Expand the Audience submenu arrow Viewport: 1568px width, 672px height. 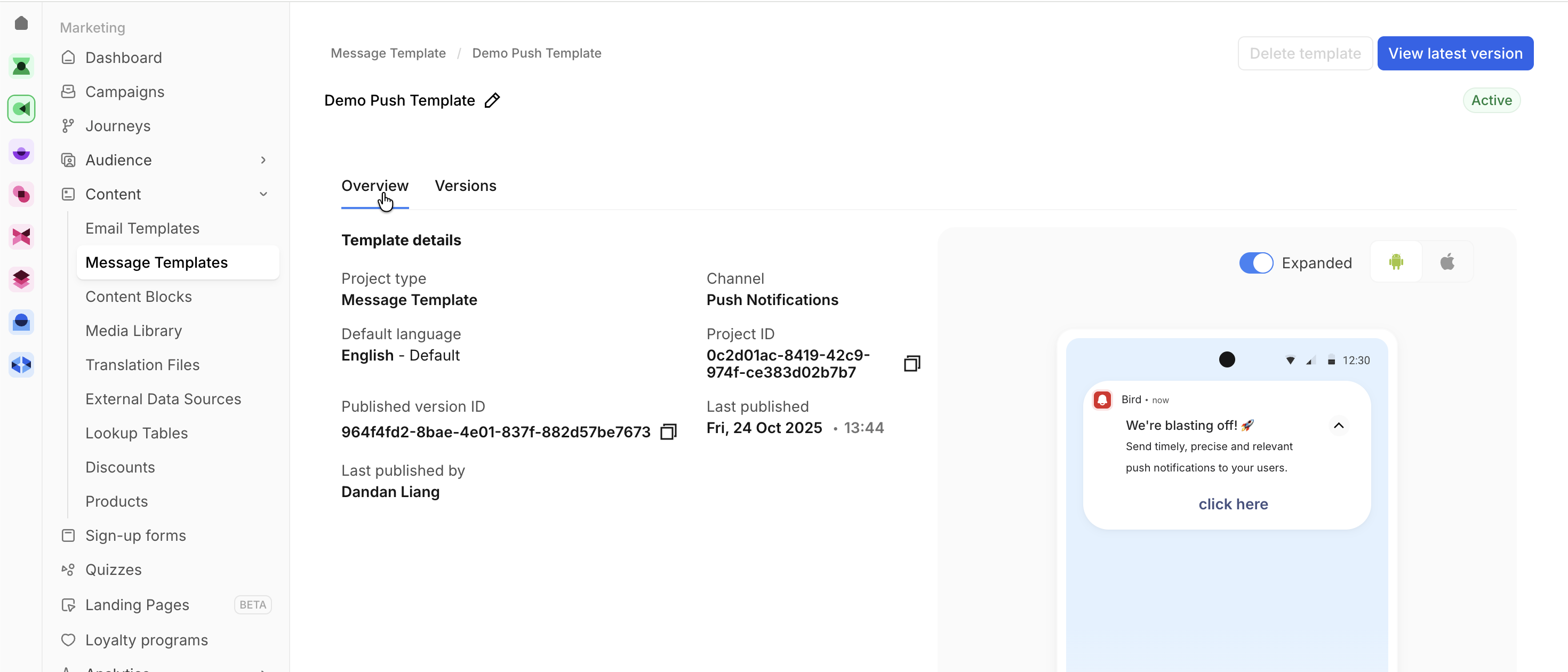263,160
